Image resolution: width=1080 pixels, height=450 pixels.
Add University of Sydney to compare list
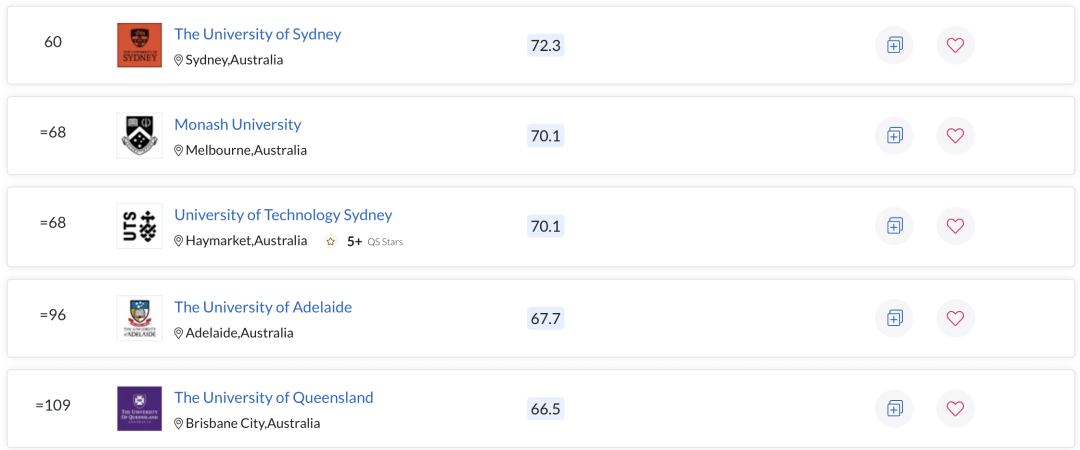click(x=894, y=45)
